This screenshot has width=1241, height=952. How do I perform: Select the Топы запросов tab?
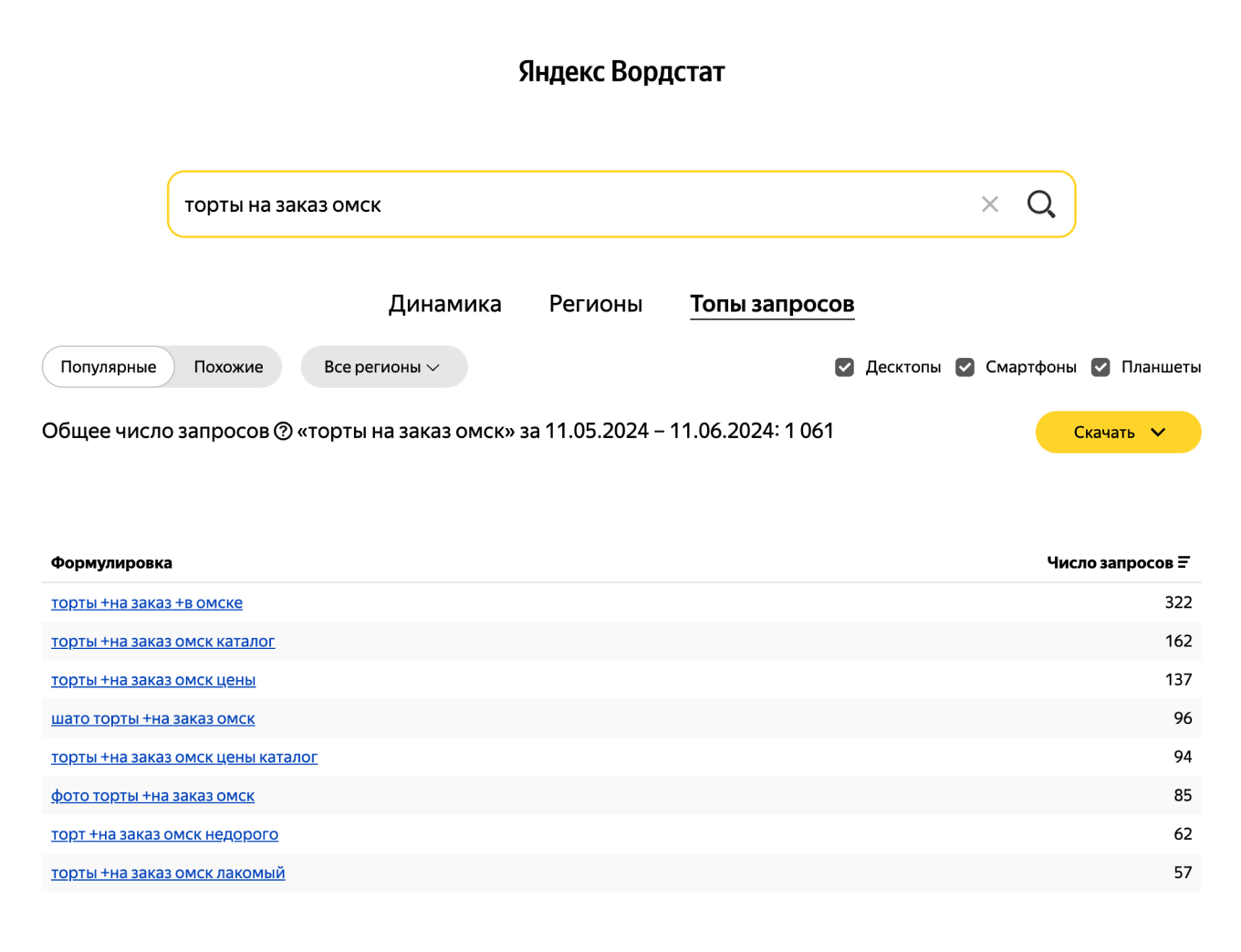pyautogui.click(x=772, y=304)
